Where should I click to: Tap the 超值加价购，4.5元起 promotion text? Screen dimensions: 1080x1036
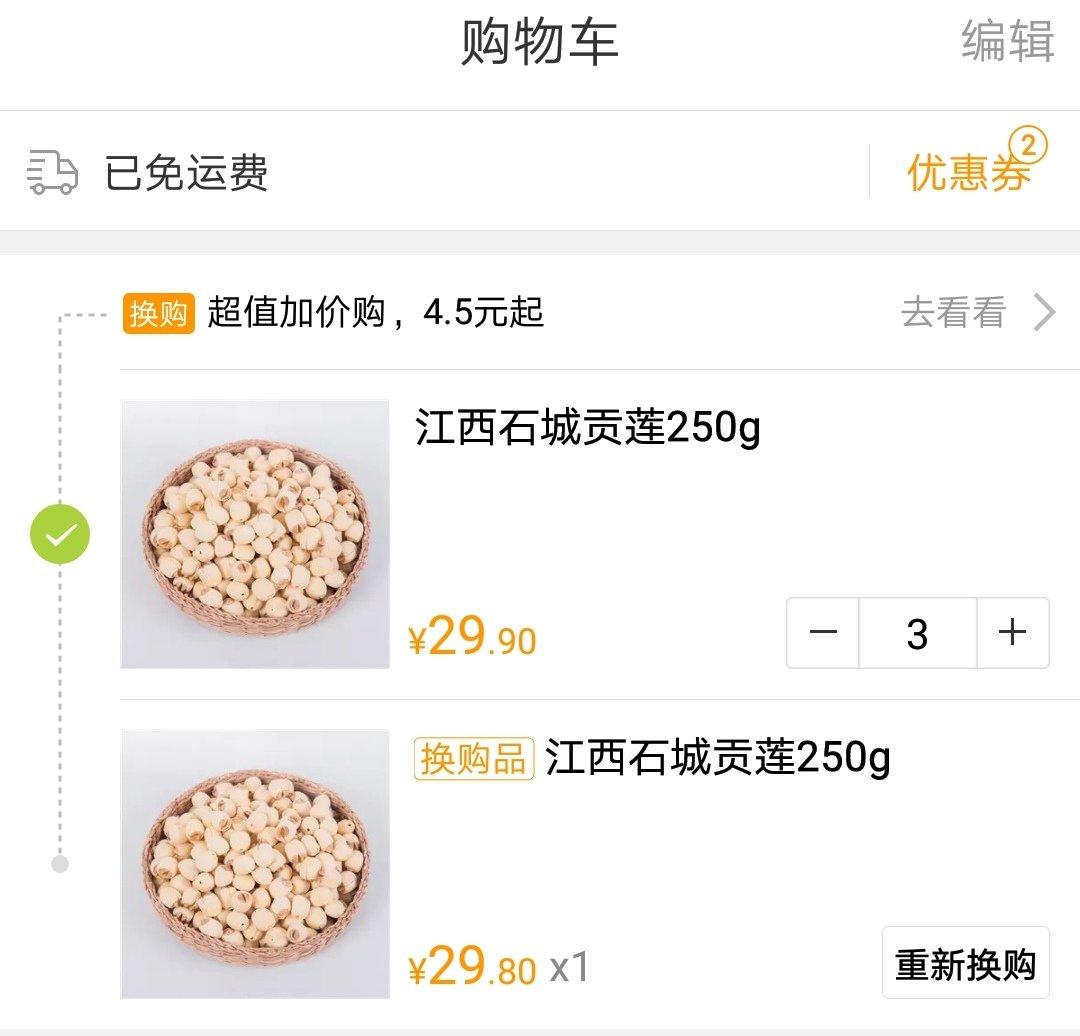pos(375,313)
